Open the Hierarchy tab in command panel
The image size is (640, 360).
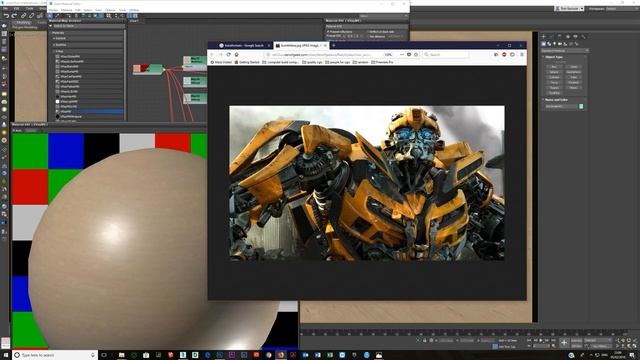coord(560,37)
